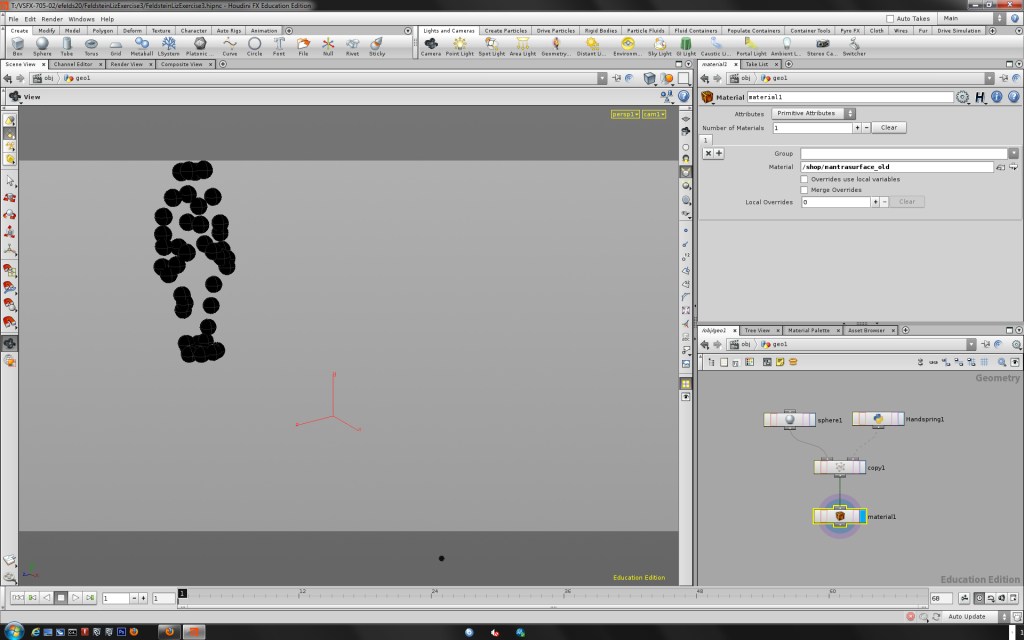
Task: Enable Overrides use local variables
Action: point(805,178)
